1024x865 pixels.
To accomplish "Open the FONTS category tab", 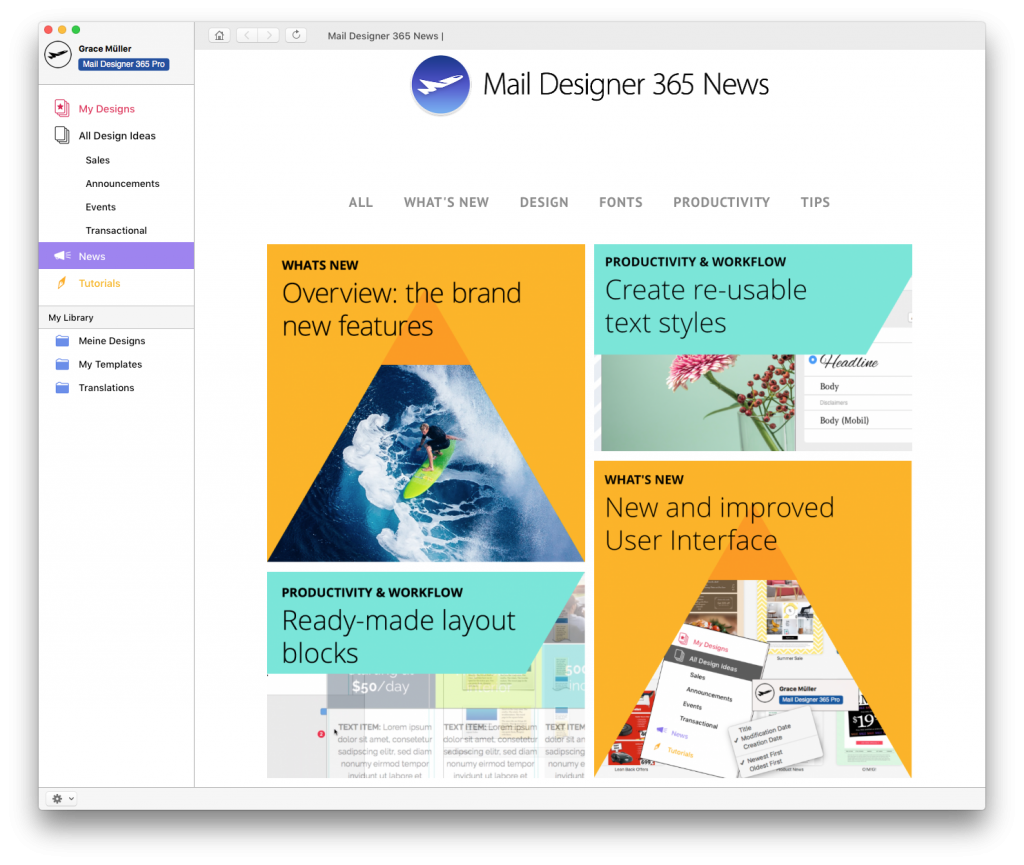I will (x=620, y=202).
